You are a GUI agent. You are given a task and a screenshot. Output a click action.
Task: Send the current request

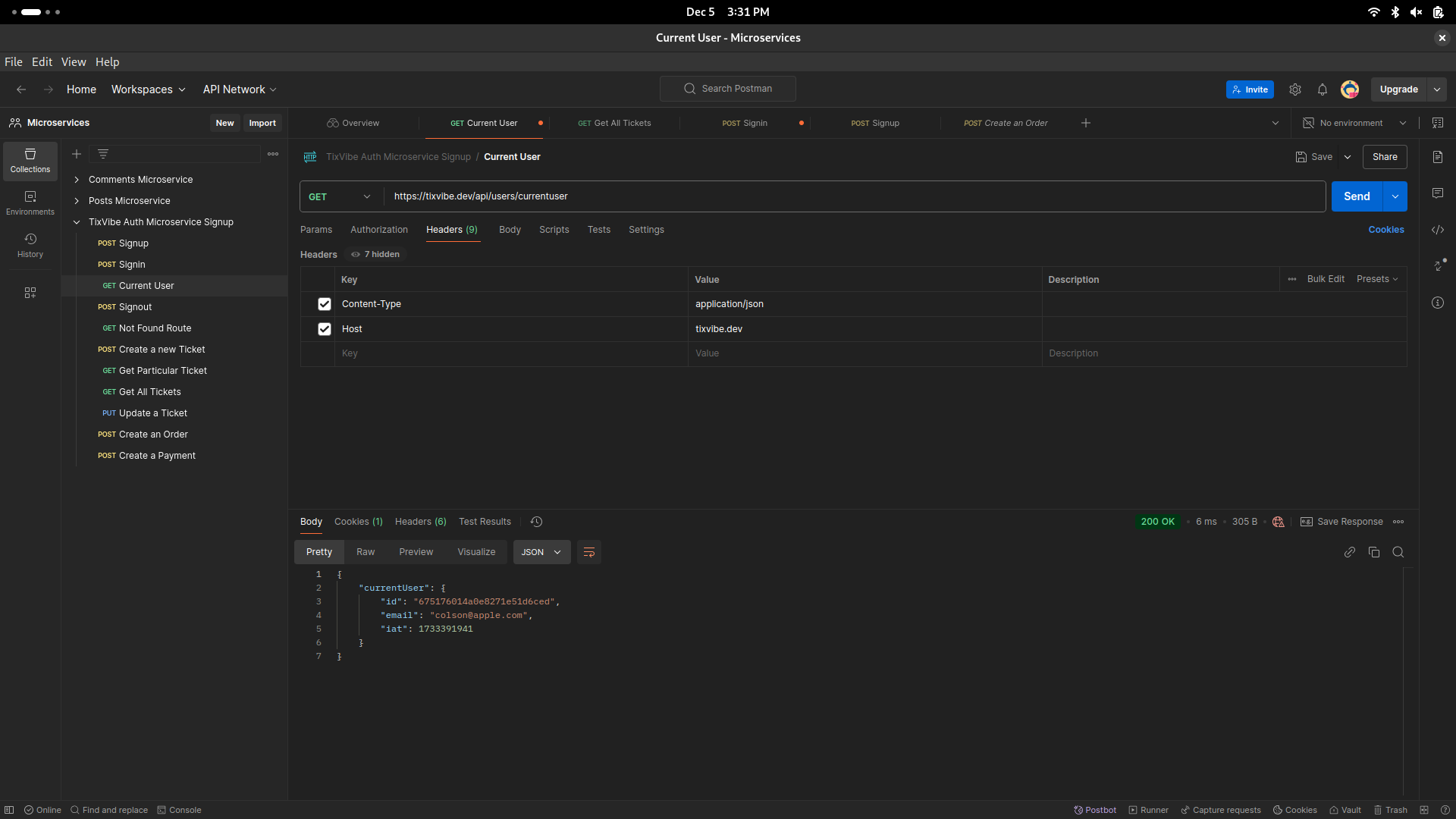pyautogui.click(x=1357, y=196)
